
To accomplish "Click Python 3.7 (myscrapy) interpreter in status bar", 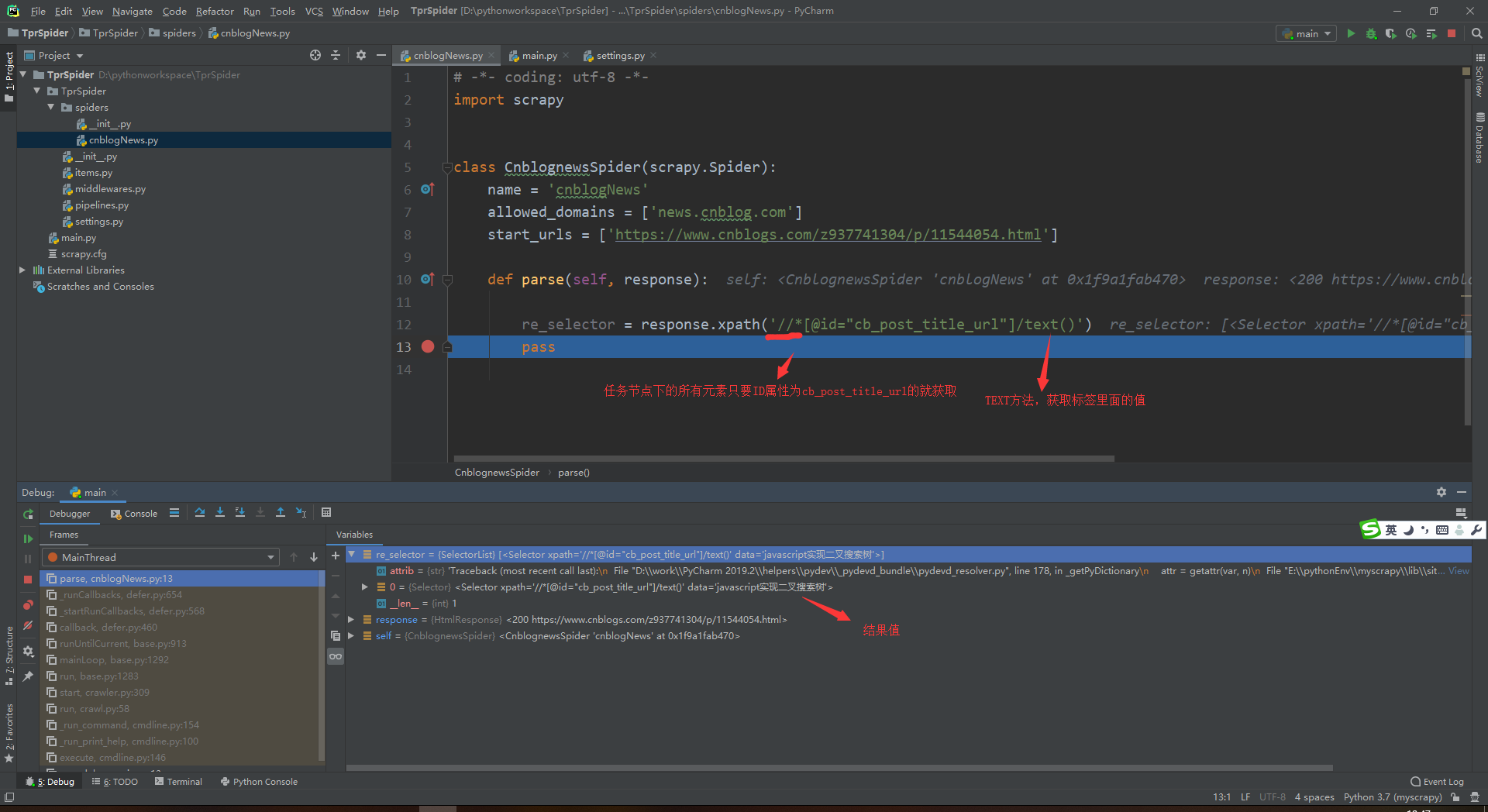I will [1393, 797].
